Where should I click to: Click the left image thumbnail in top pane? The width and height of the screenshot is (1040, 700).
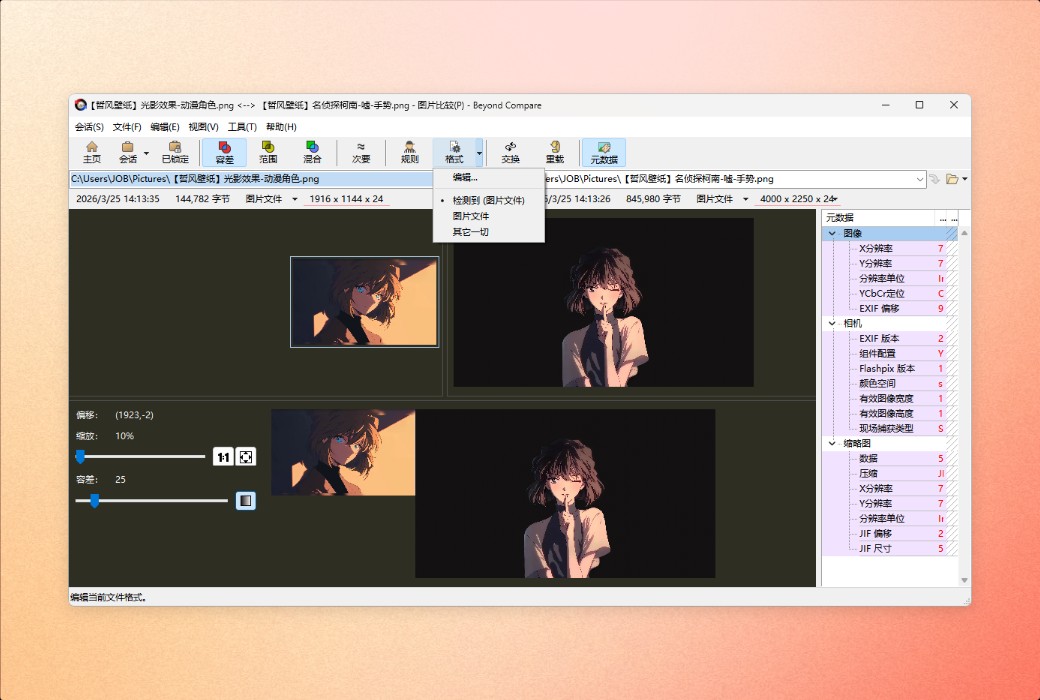point(364,302)
